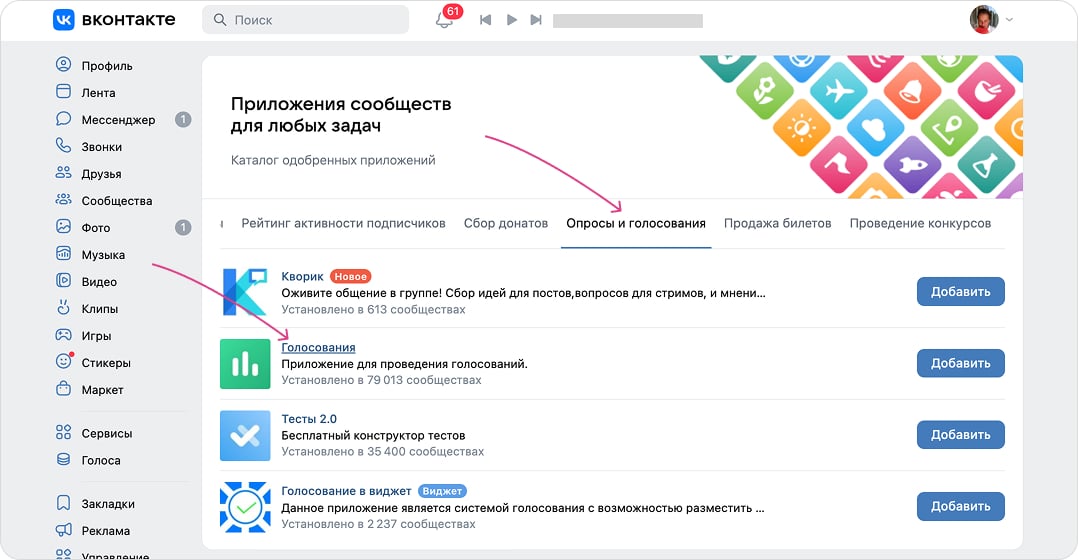This screenshot has width=1078, height=560.
Task: Open Закладки from the sidebar
Action: pos(108,504)
